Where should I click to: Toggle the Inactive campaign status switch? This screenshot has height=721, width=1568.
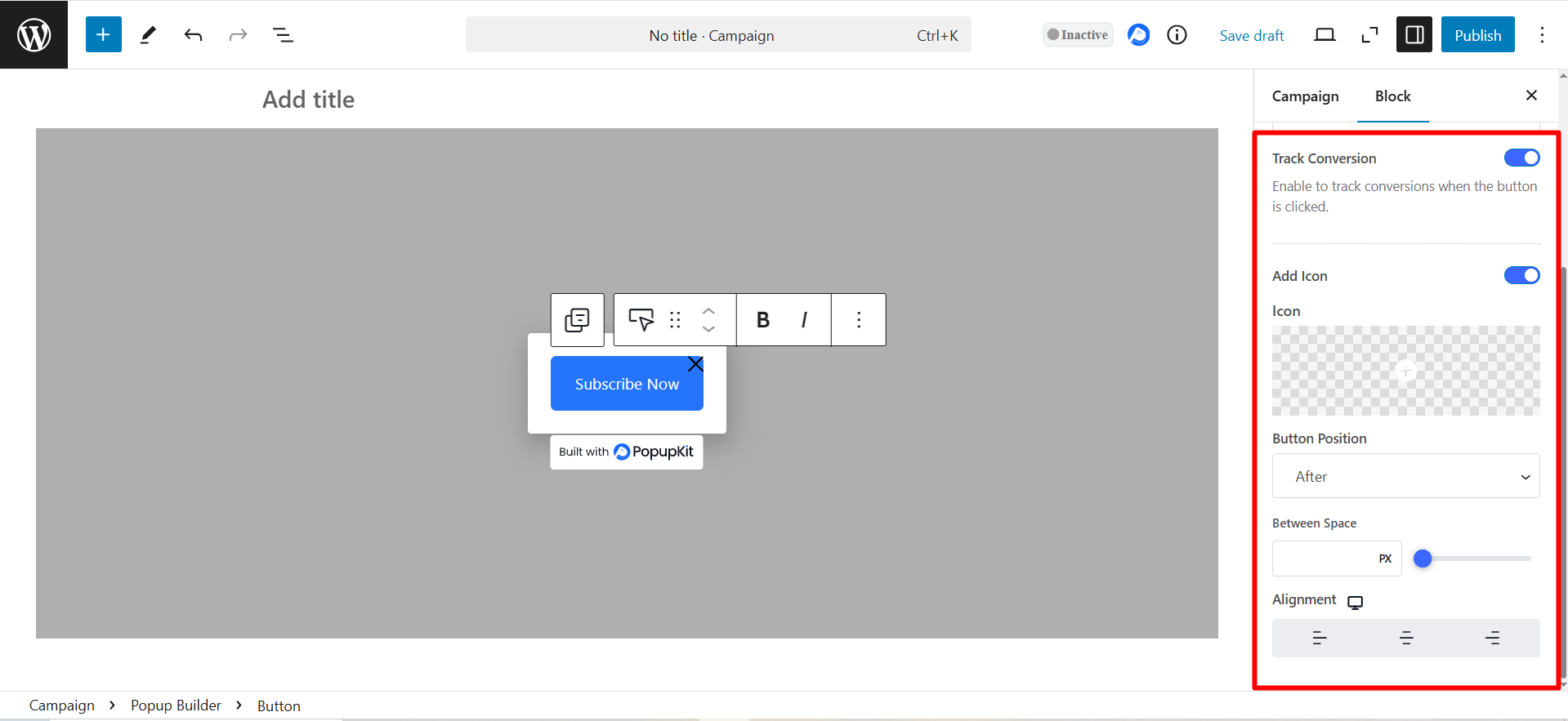(x=1077, y=35)
